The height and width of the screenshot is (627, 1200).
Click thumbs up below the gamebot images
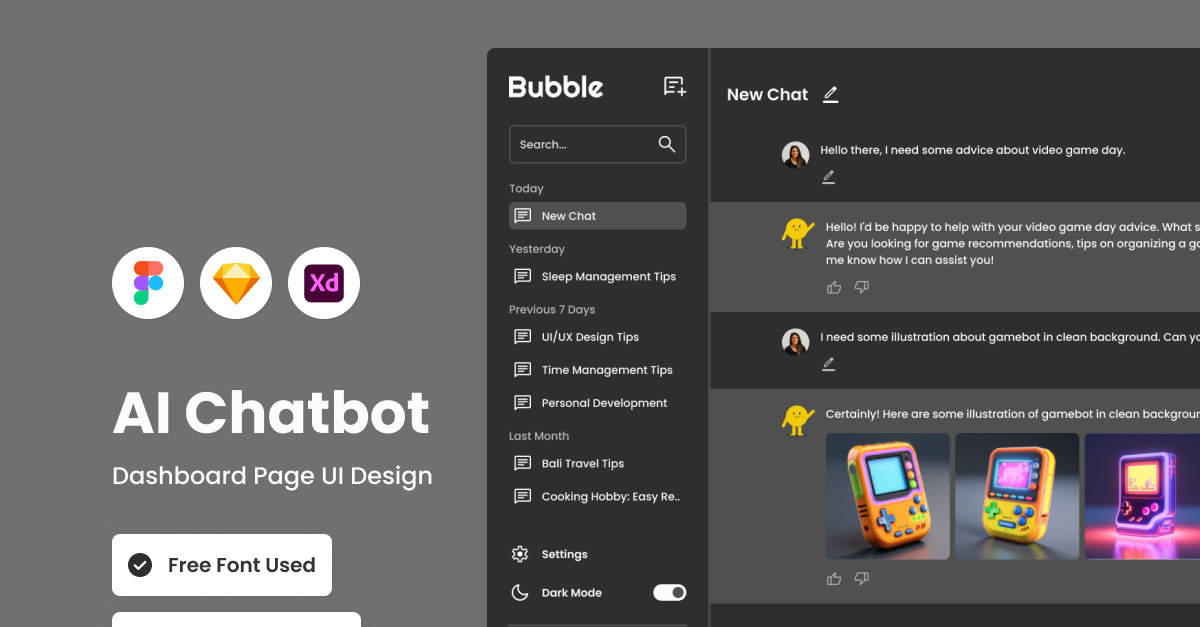point(834,579)
